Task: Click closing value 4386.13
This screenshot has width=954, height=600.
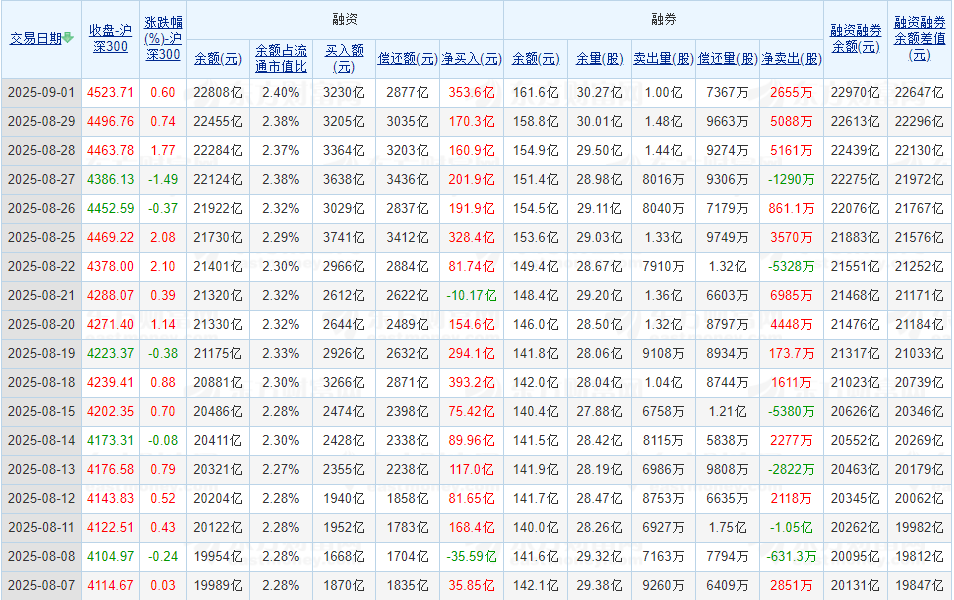Action: 110,180
